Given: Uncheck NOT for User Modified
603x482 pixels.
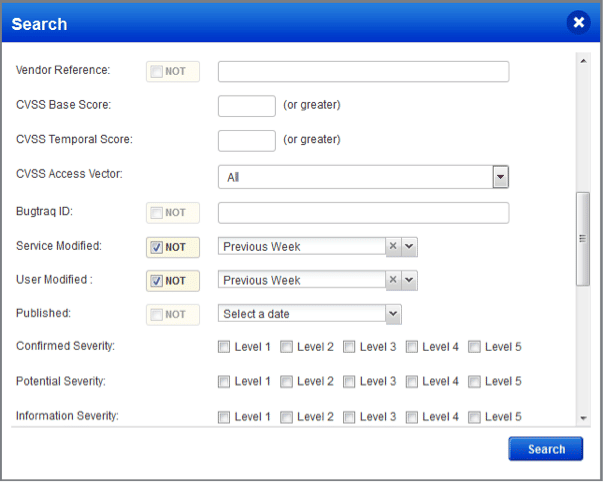Looking at the screenshot, I should point(156,281).
